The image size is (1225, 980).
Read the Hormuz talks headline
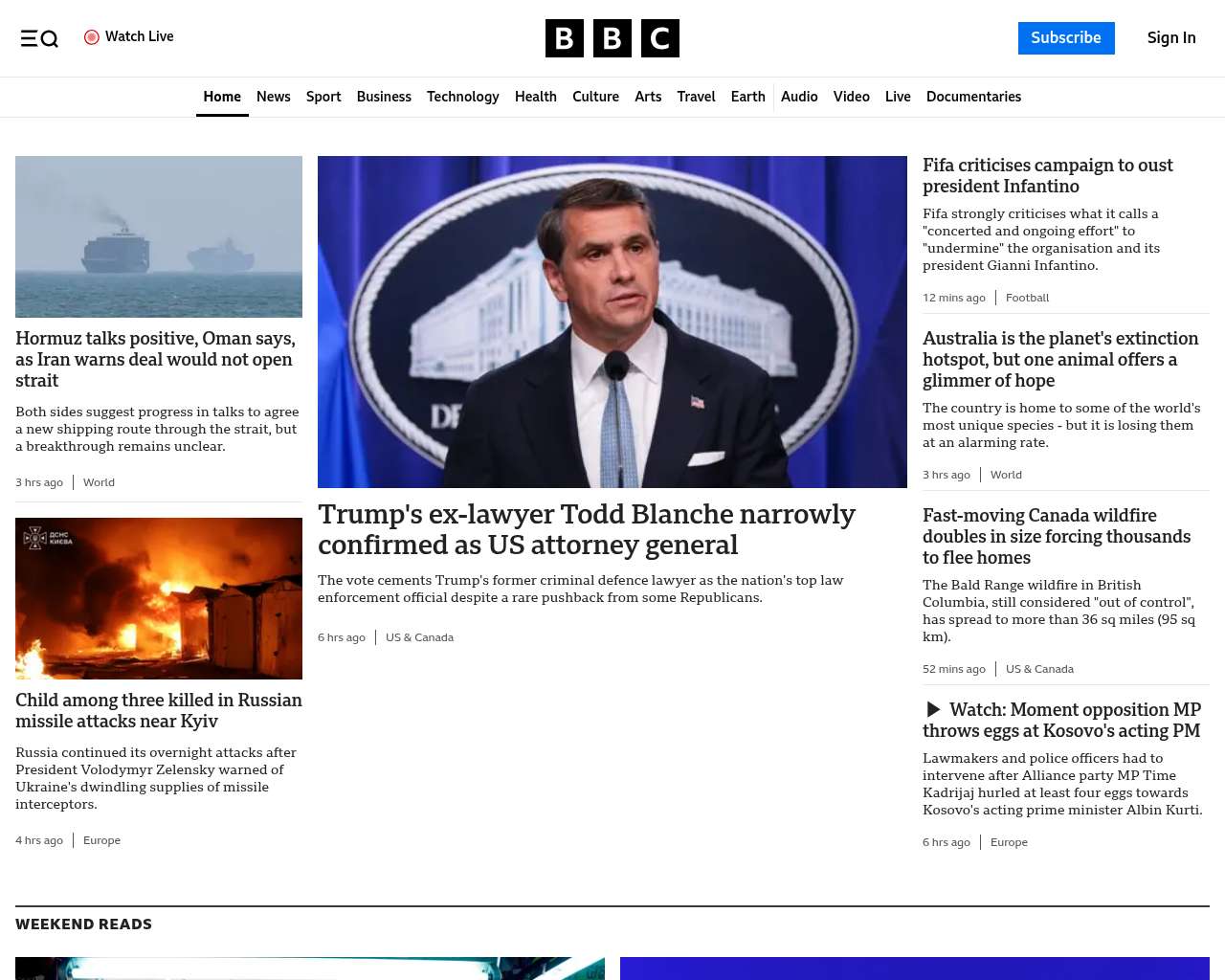(x=156, y=360)
